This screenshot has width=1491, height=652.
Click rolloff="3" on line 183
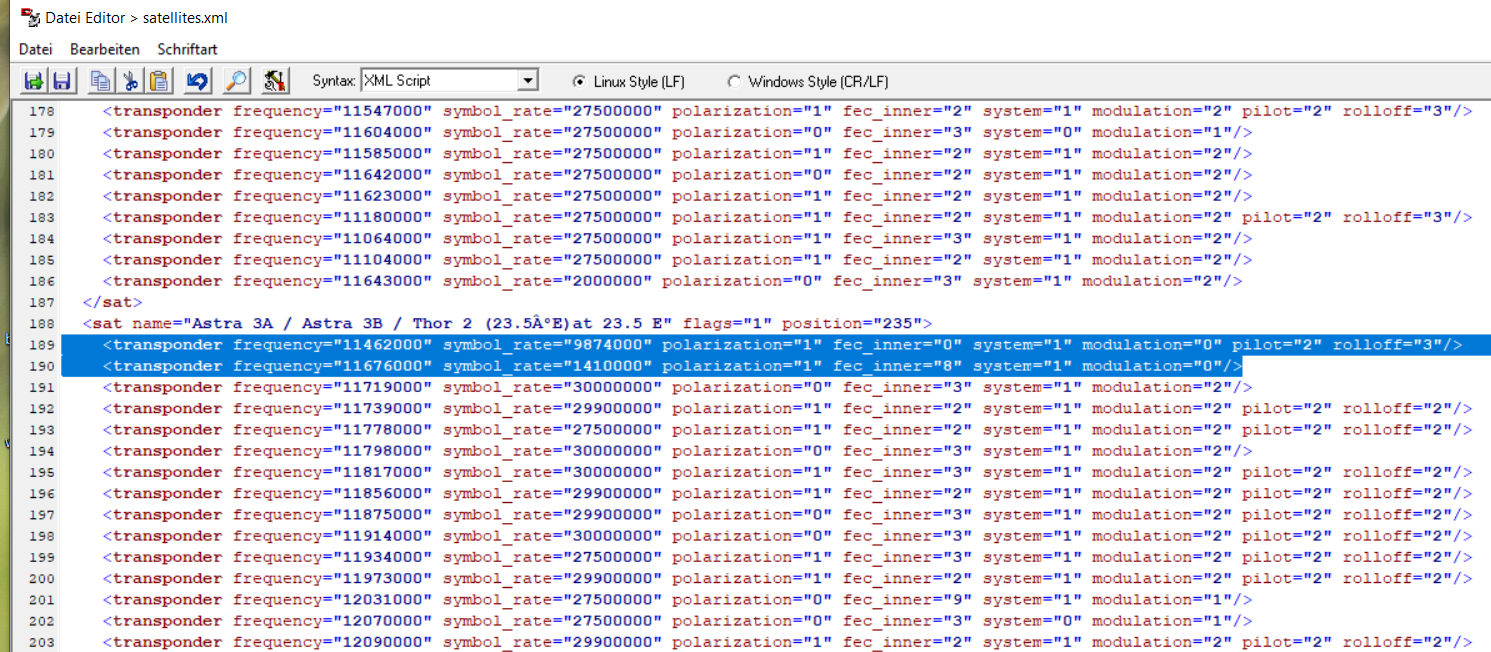(1398, 217)
